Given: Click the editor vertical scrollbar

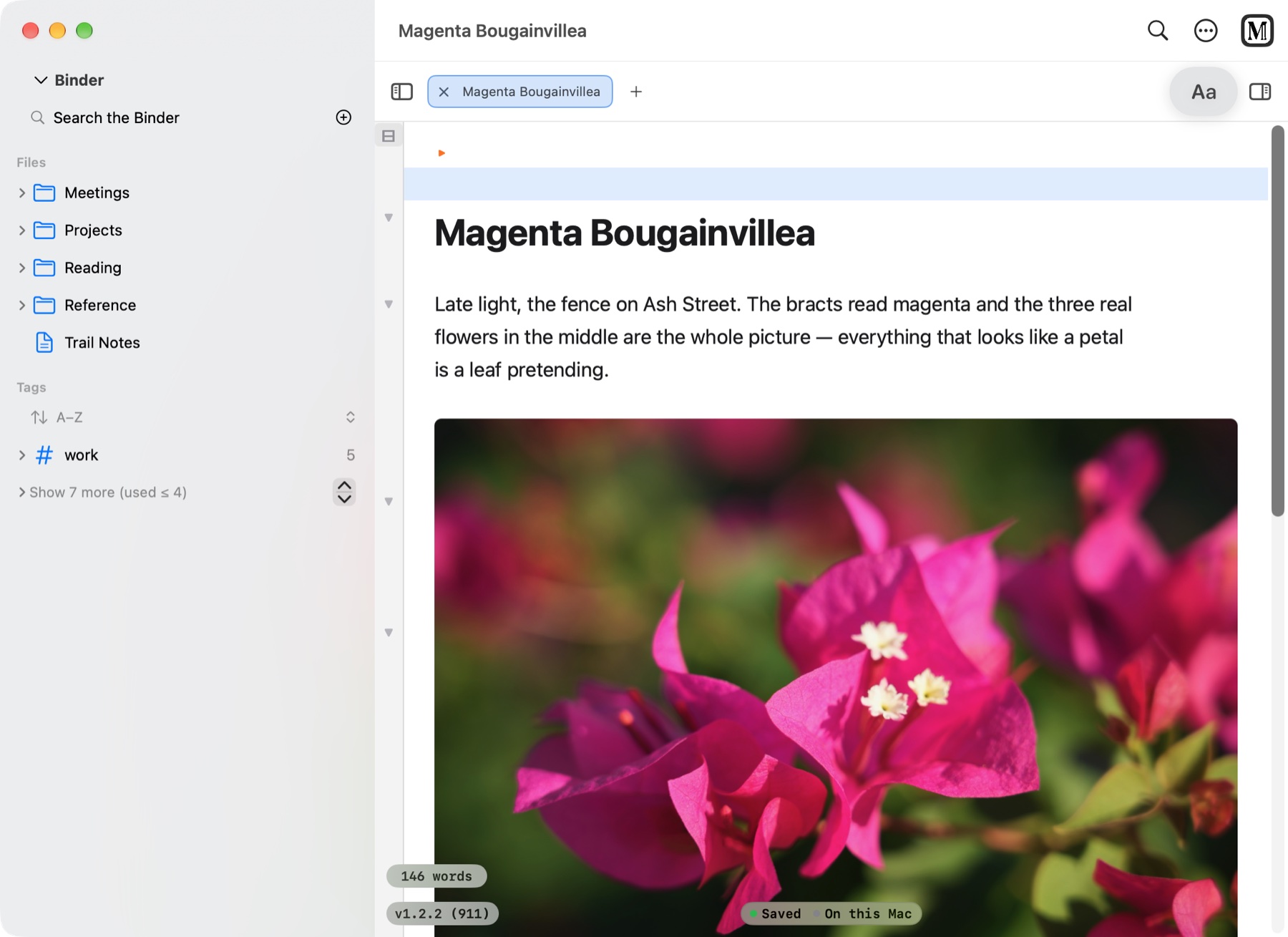Looking at the screenshot, I should pyautogui.click(x=1277, y=321).
